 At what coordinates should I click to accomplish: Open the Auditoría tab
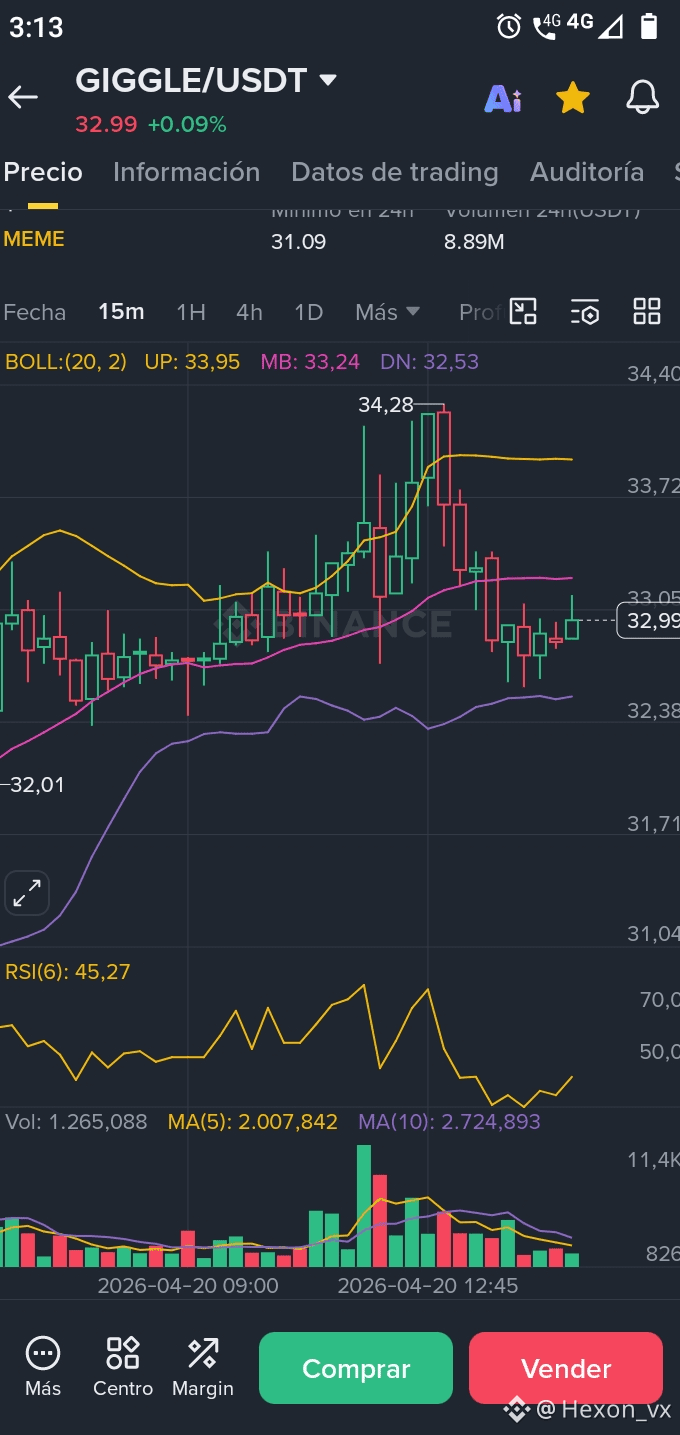(x=587, y=172)
